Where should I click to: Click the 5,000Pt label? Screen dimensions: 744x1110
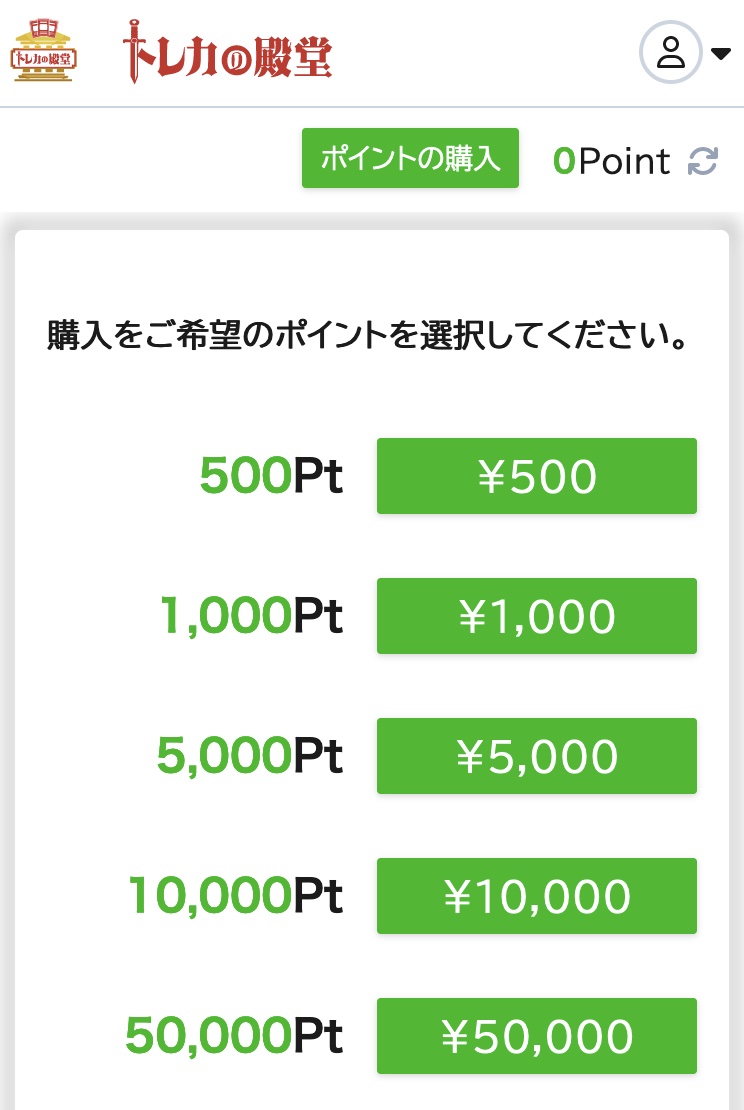click(x=250, y=755)
